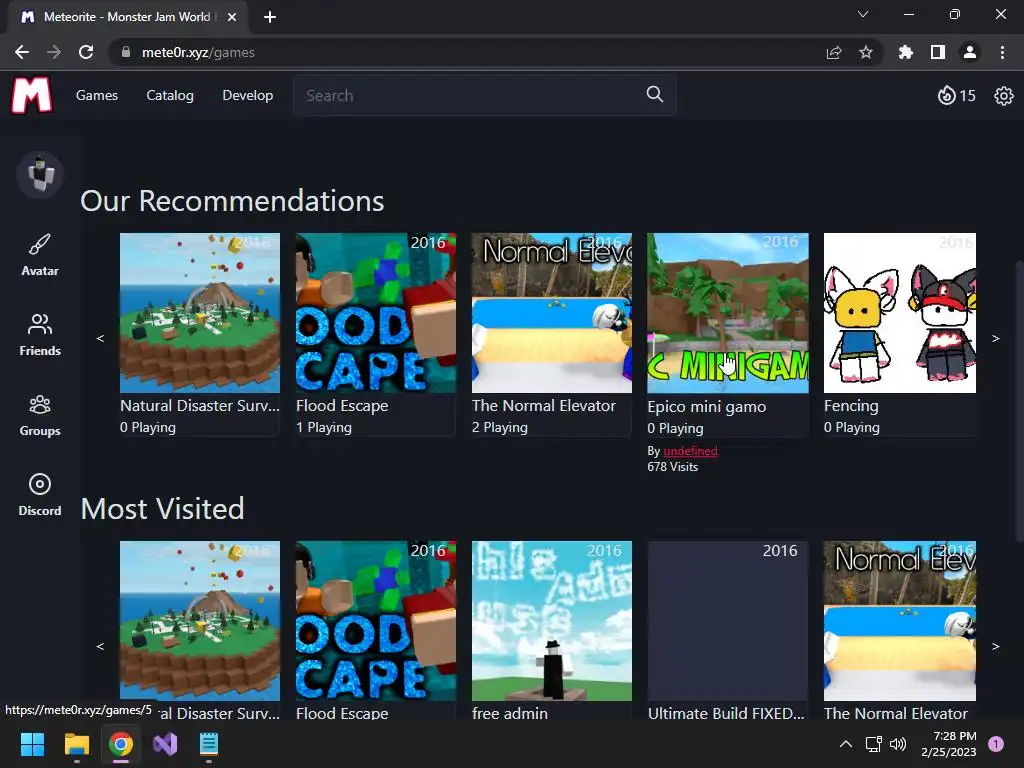Click the 'Flood Escape' title under Recommendations
Screen dimensions: 1024x768
click(x=342, y=406)
